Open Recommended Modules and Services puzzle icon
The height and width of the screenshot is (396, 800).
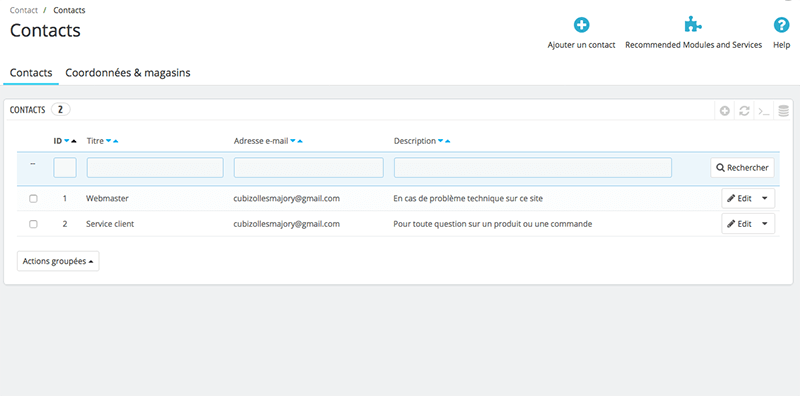(693, 24)
